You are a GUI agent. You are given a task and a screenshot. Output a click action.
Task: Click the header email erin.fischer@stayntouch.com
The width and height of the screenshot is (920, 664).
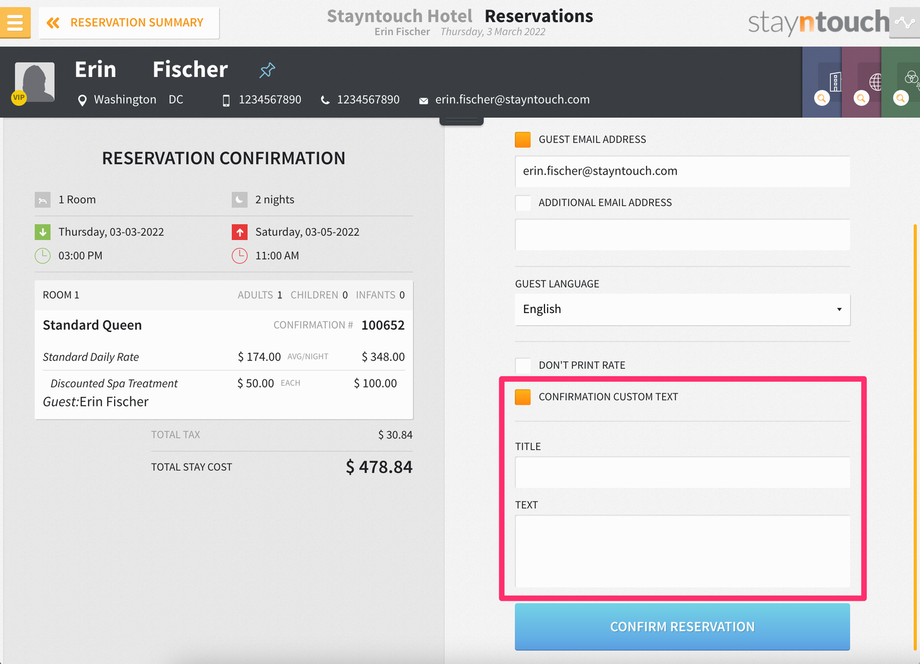(x=512, y=100)
